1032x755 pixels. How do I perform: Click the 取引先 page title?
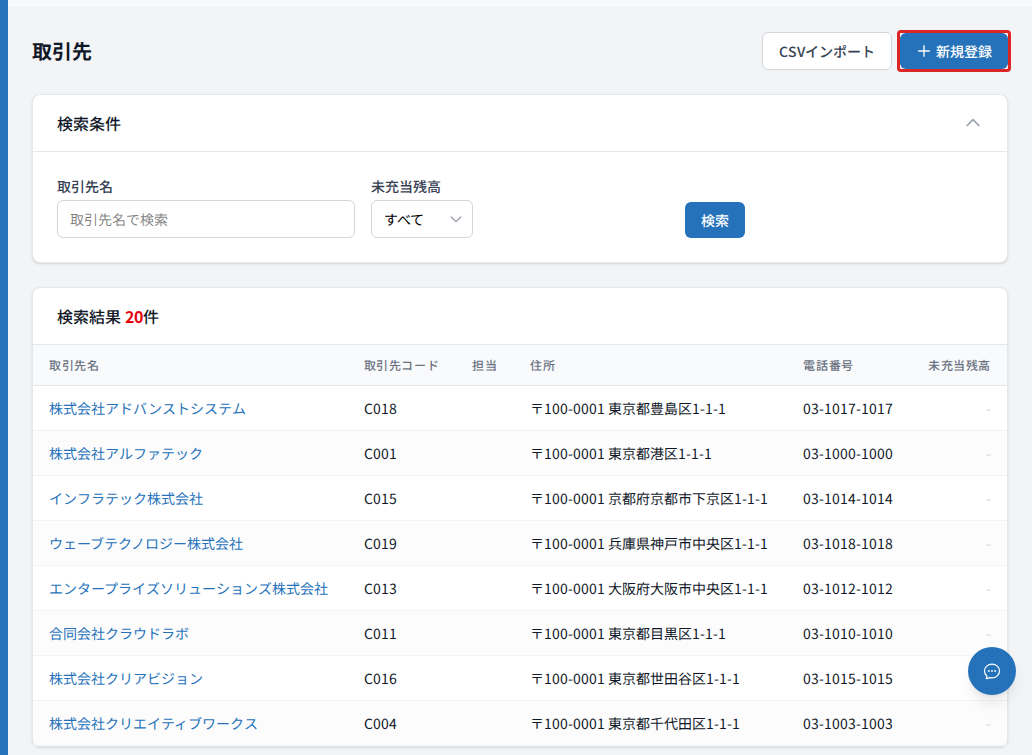click(x=62, y=51)
